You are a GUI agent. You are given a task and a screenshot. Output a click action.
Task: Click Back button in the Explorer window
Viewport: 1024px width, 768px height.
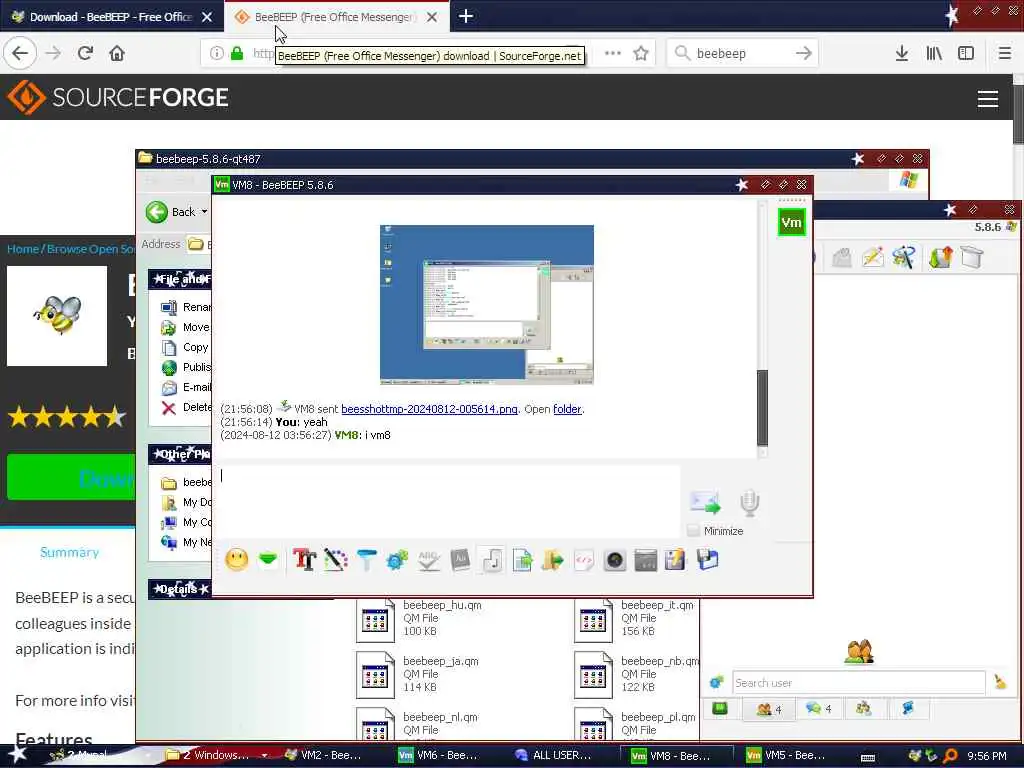click(x=171, y=212)
